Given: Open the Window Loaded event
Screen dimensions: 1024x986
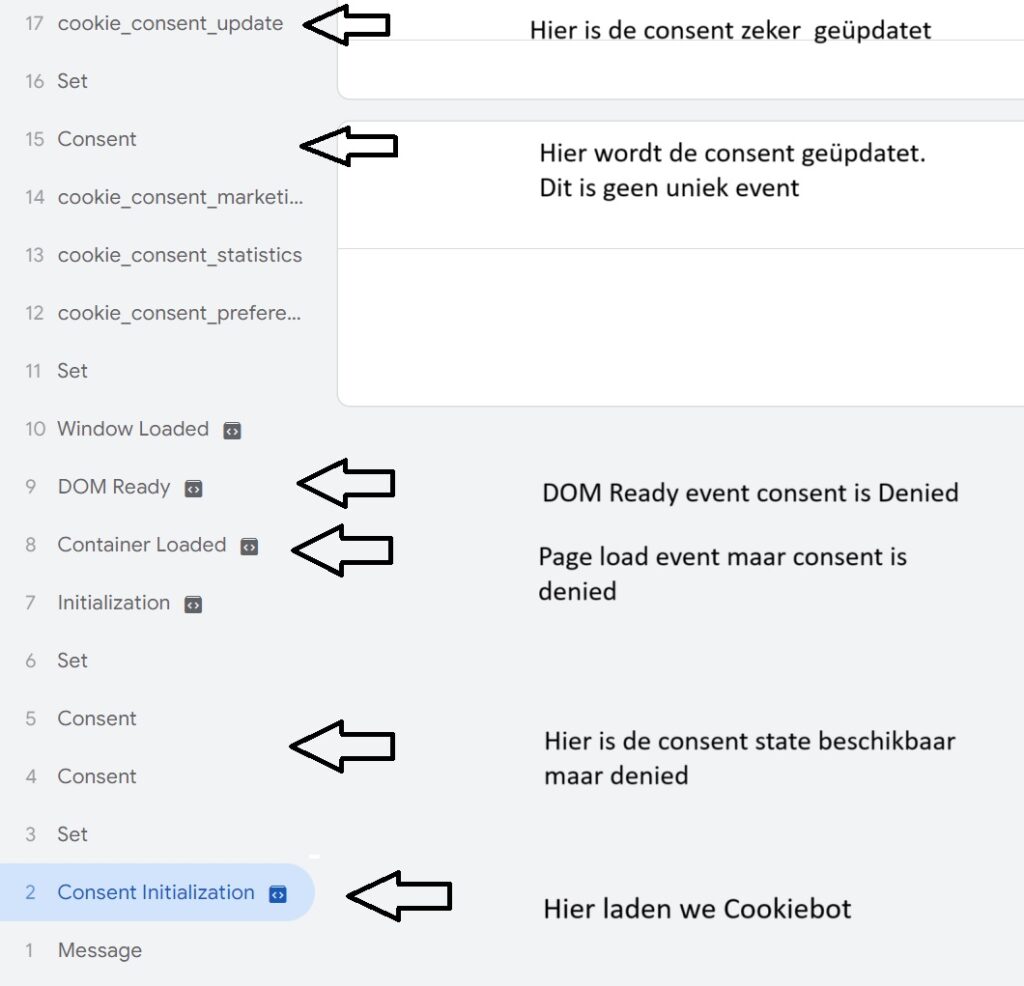Looking at the screenshot, I should pos(132,429).
